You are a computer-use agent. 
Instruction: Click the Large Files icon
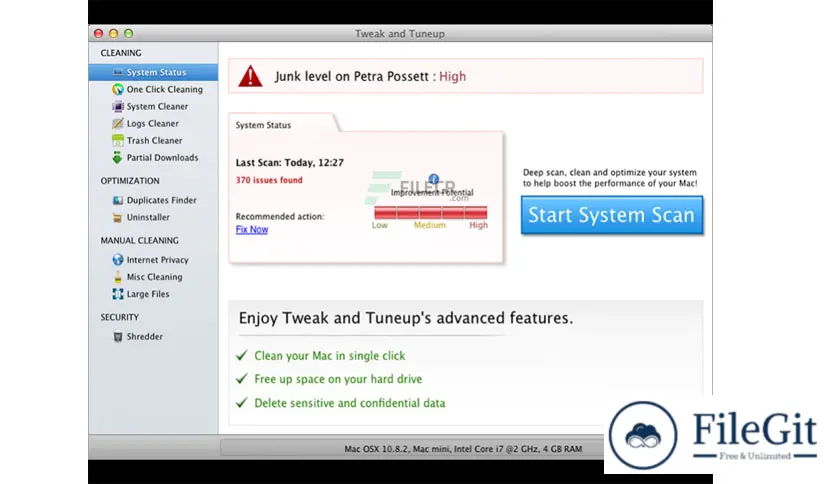point(118,294)
